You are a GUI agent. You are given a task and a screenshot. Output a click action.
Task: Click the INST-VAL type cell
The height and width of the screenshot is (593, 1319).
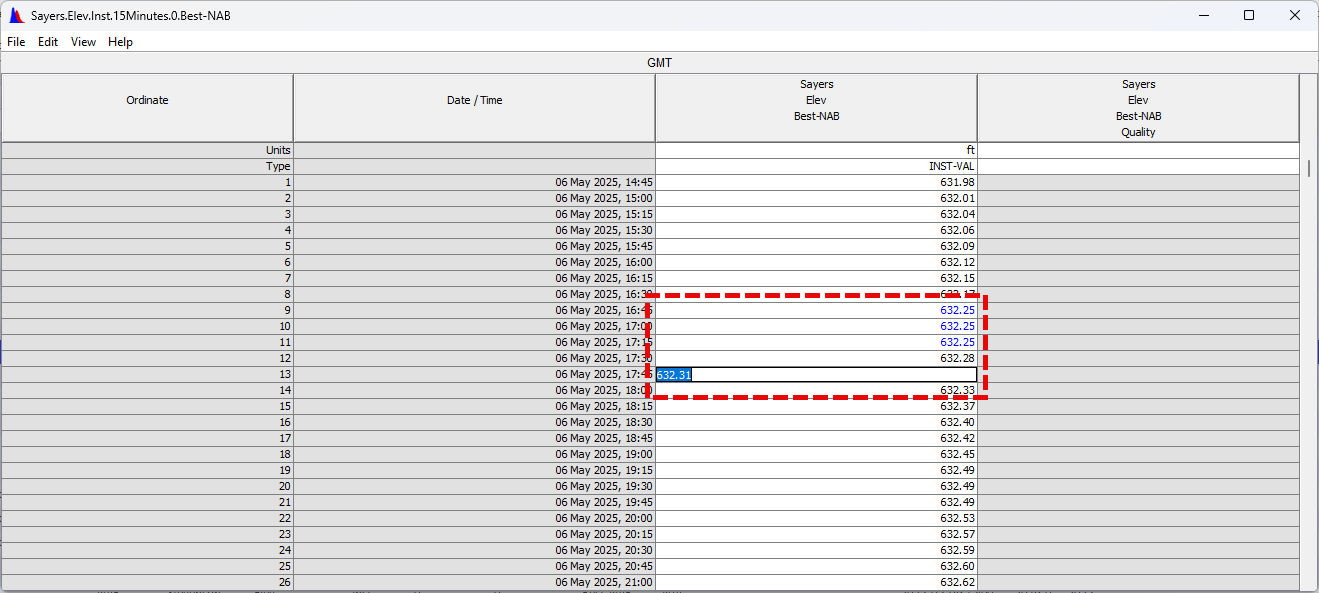click(x=816, y=166)
